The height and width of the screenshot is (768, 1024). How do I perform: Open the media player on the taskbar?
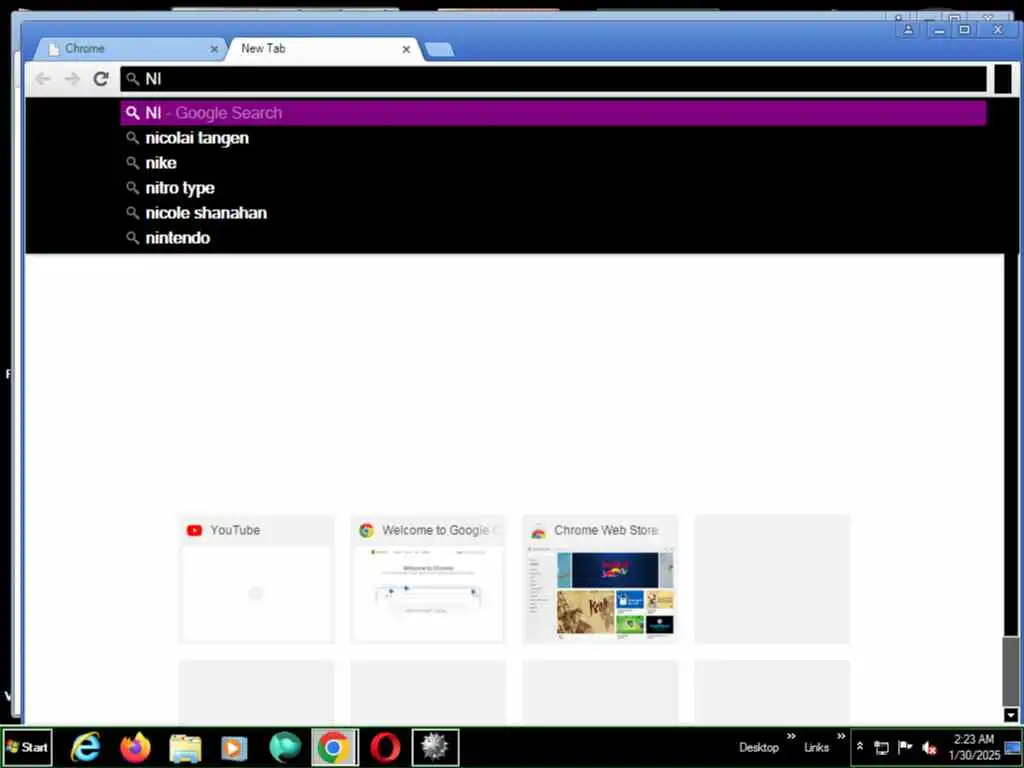(x=234, y=748)
